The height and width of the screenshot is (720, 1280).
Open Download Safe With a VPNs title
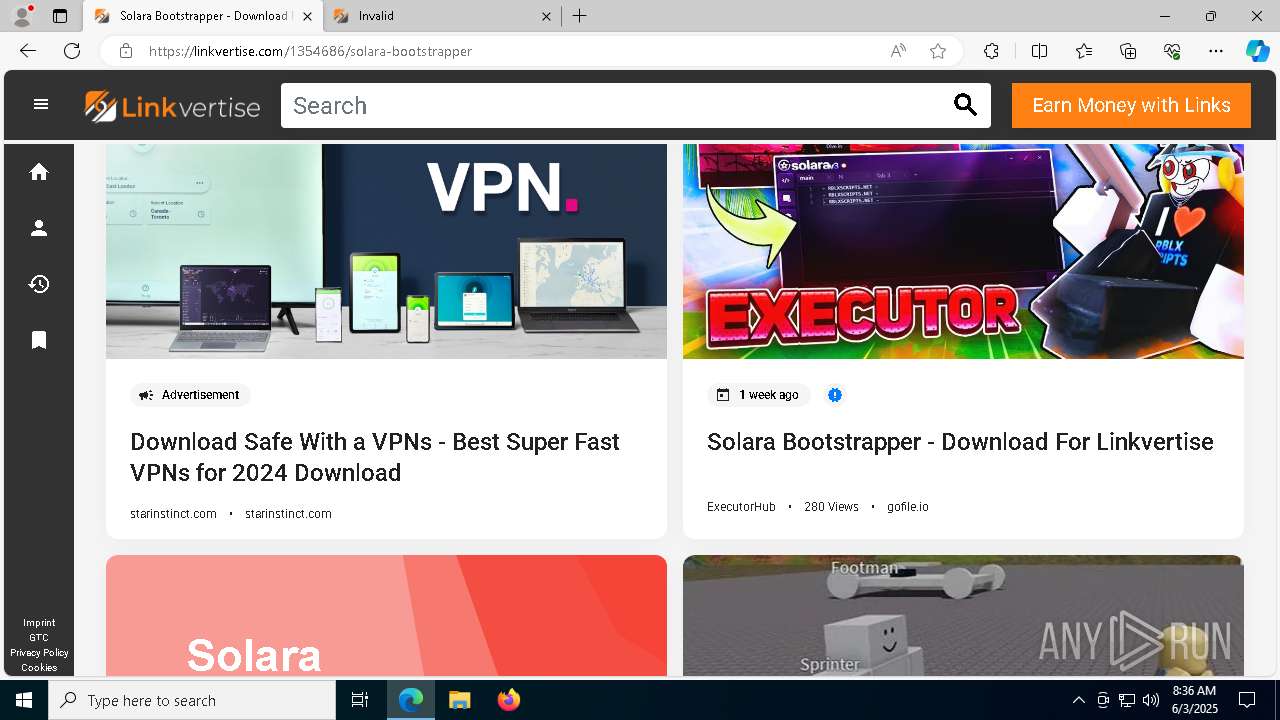point(375,457)
